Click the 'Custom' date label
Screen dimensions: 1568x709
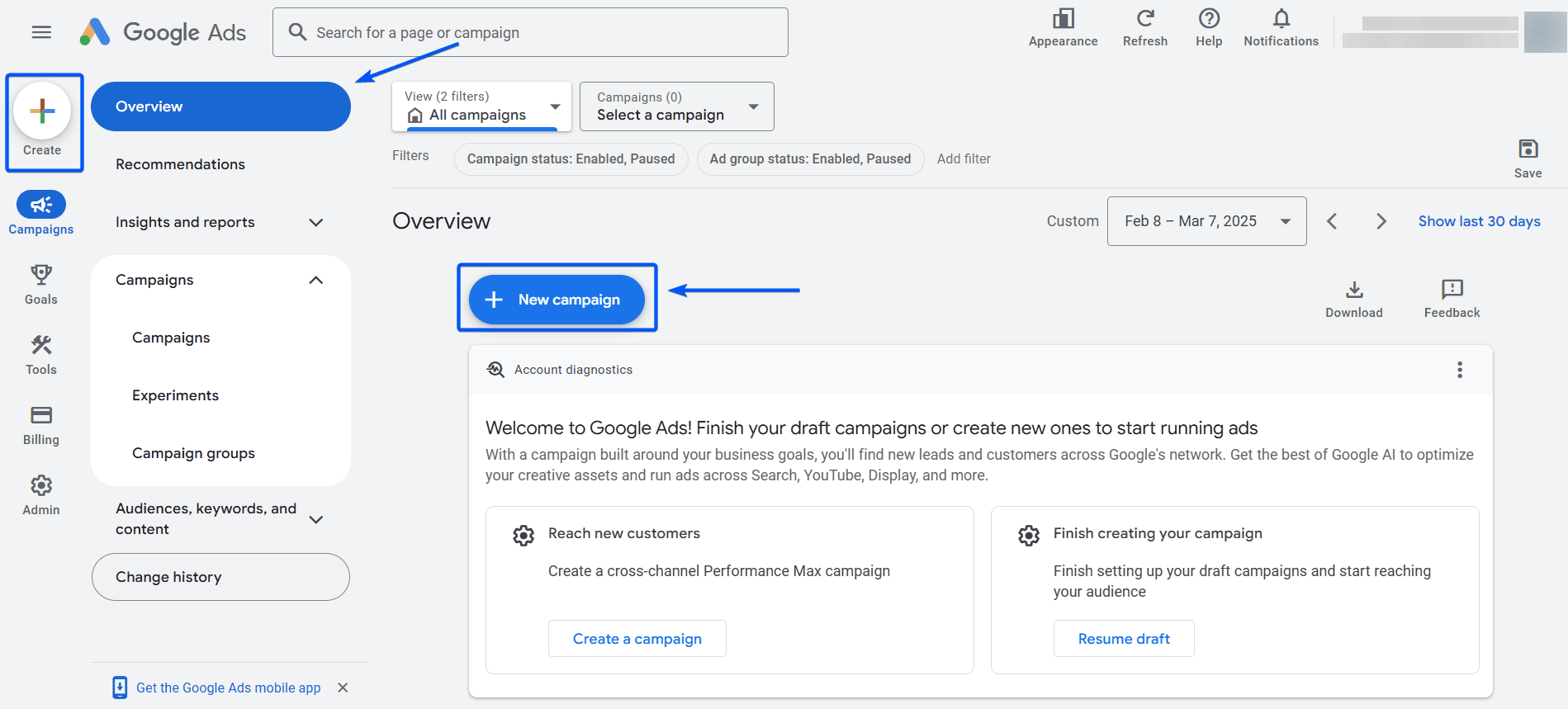(1073, 221)
